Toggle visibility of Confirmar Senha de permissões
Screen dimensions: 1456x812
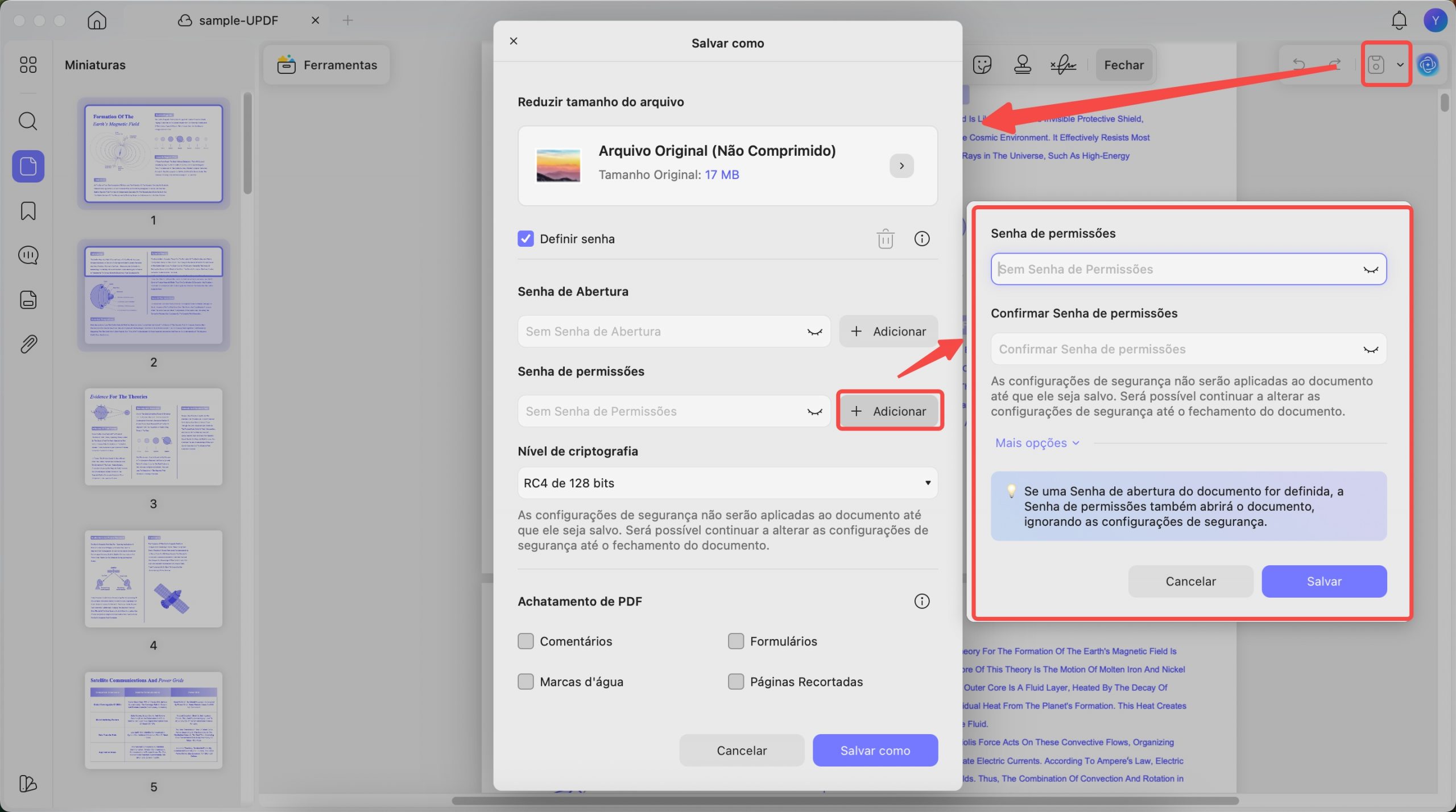click(1371, 350)
